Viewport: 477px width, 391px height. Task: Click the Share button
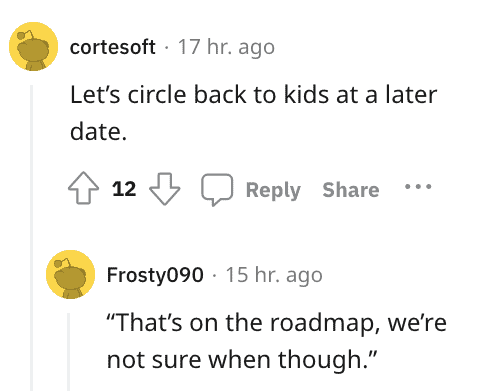(351, 190)
